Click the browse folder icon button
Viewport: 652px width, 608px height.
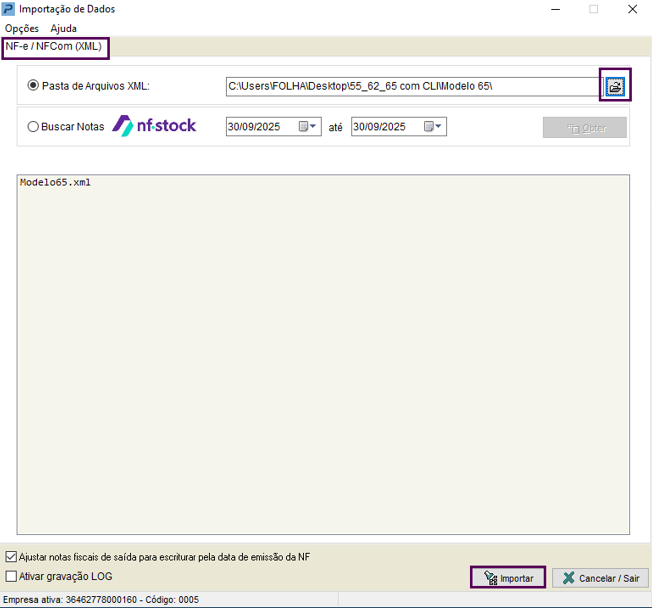click(x=615, y=87)
